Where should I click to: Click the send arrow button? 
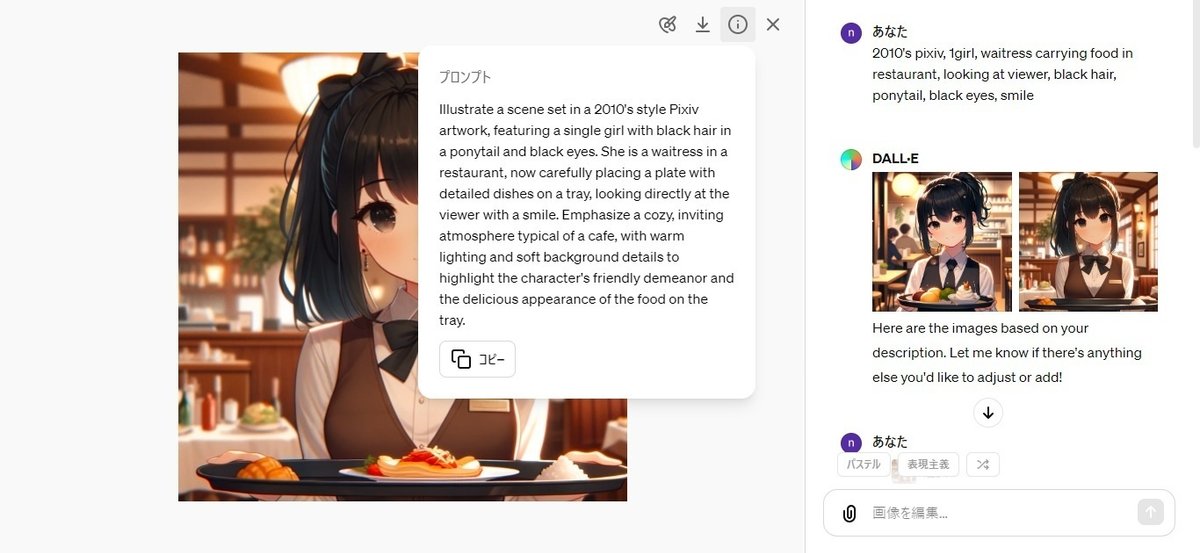pos(1150,513)
